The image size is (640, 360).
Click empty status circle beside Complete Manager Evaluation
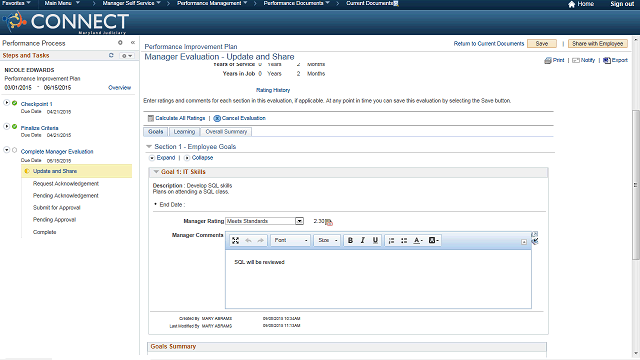click(15, 150)
